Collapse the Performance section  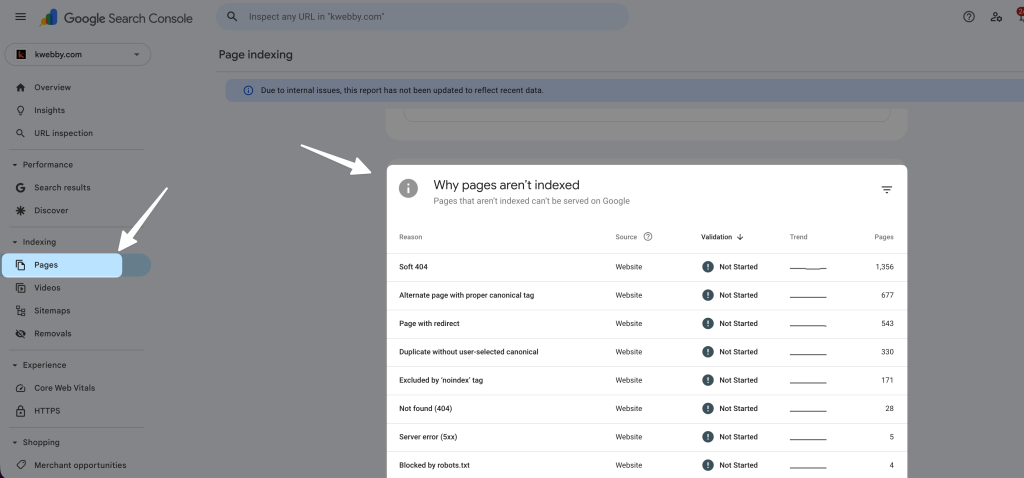click(15, 165)
